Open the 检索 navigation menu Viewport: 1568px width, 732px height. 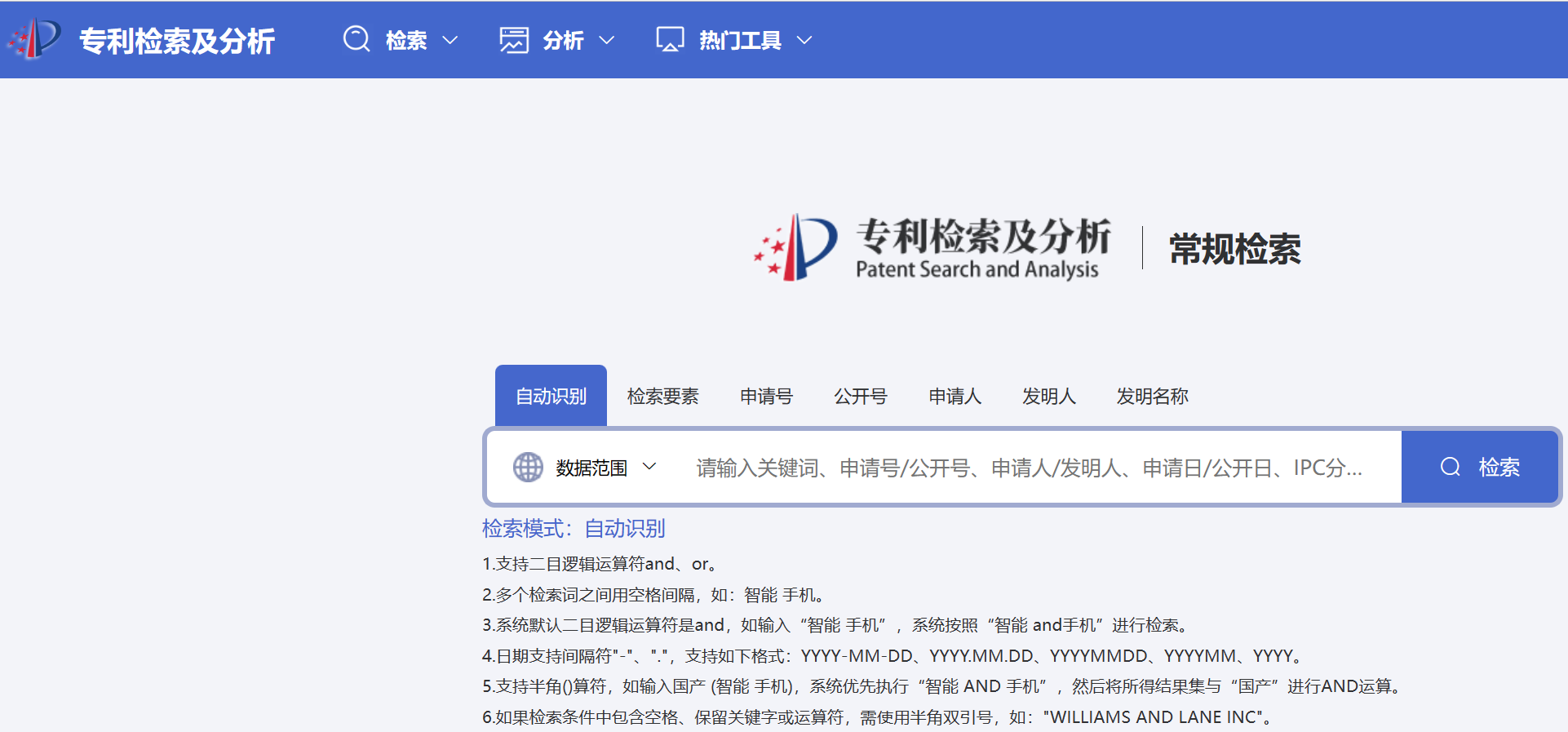401,39
